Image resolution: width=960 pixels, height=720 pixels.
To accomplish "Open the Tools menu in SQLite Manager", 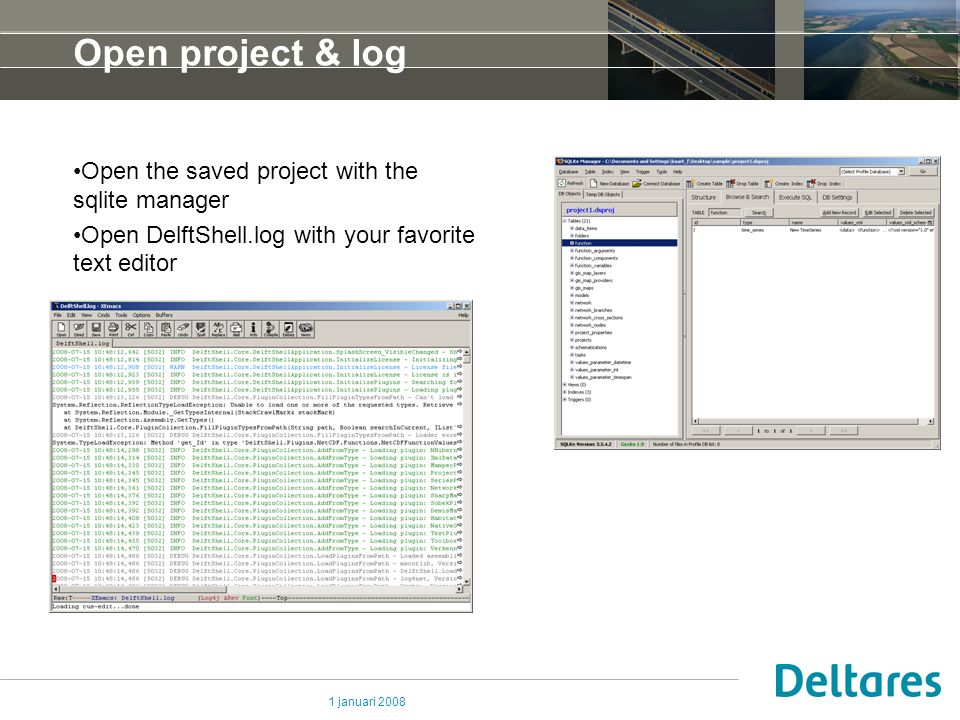I will 662,172.
